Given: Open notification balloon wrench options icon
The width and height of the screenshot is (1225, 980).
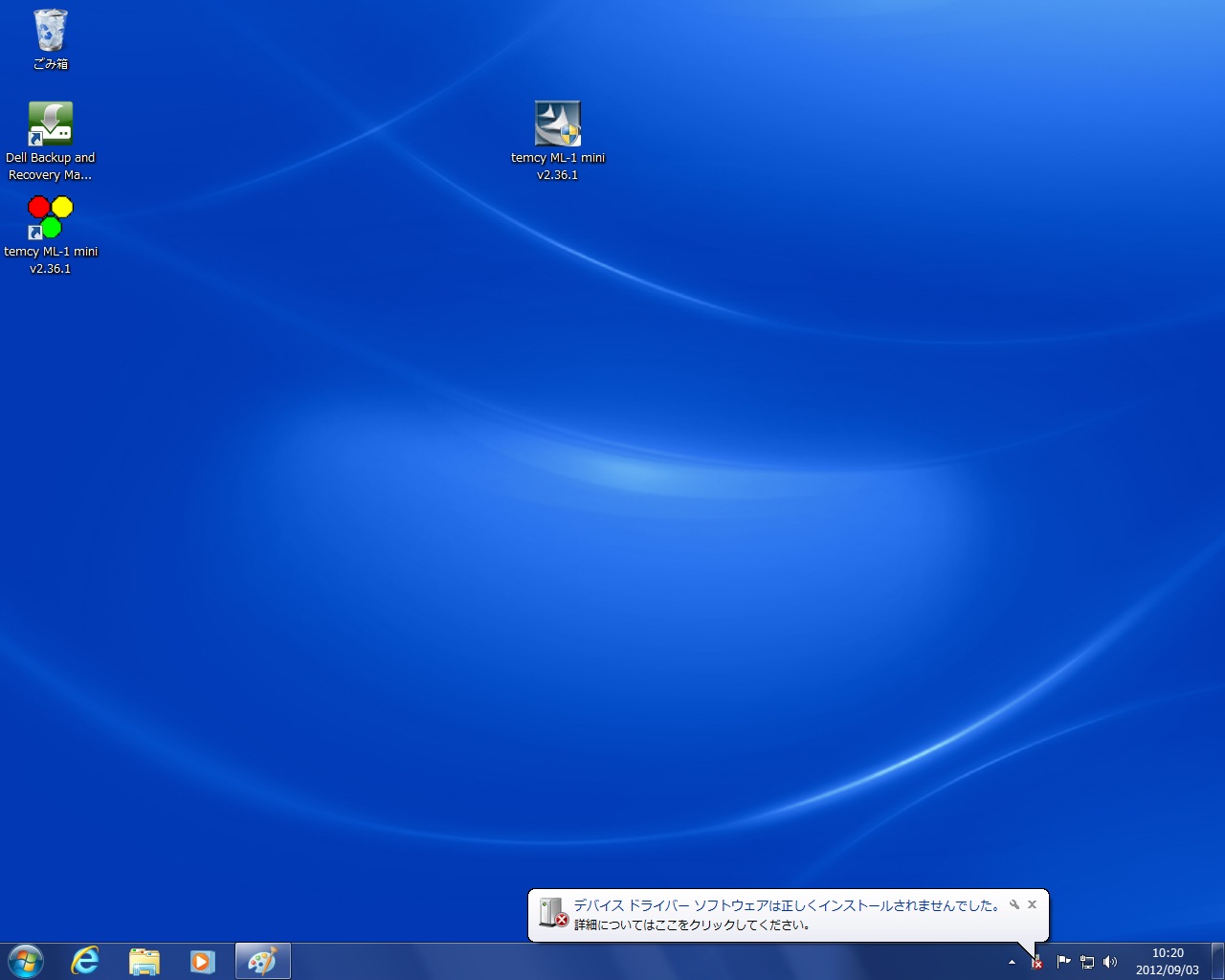Looking at the screenshot, I should [1014, 904].
